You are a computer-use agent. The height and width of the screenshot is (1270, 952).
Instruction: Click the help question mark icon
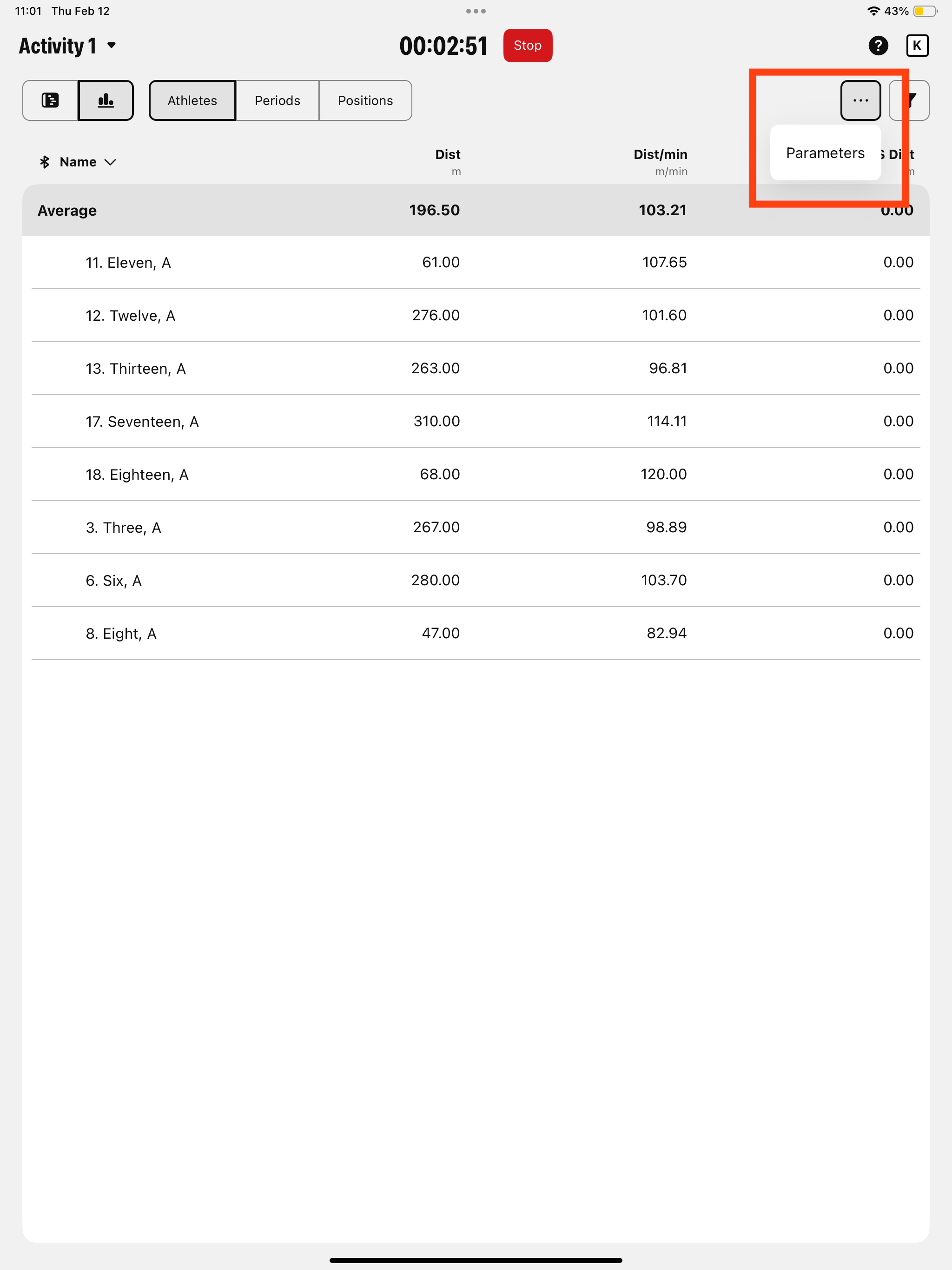pos(878,46)
